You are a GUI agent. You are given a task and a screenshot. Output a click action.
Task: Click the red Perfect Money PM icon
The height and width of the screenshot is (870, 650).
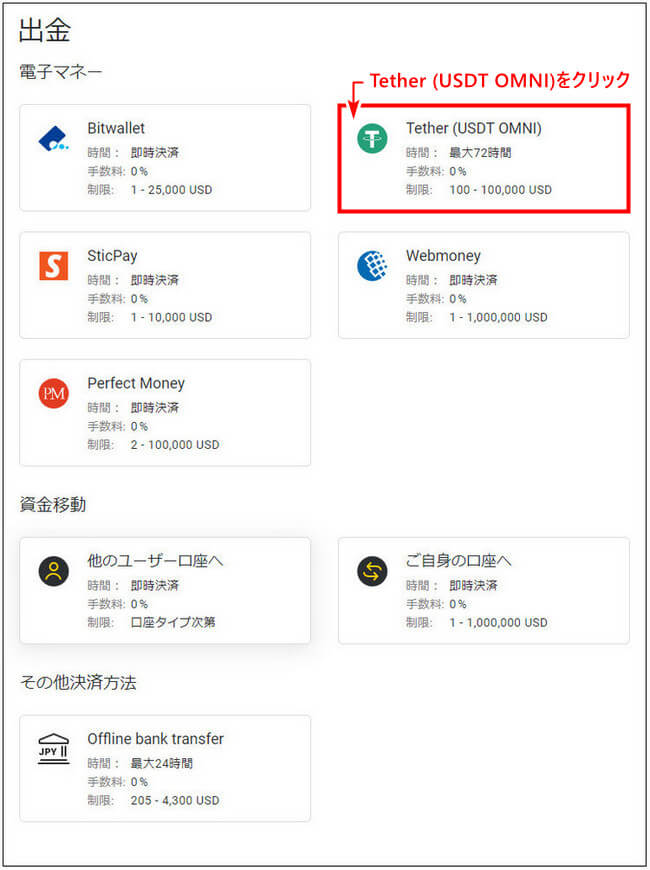click(53, 393)
